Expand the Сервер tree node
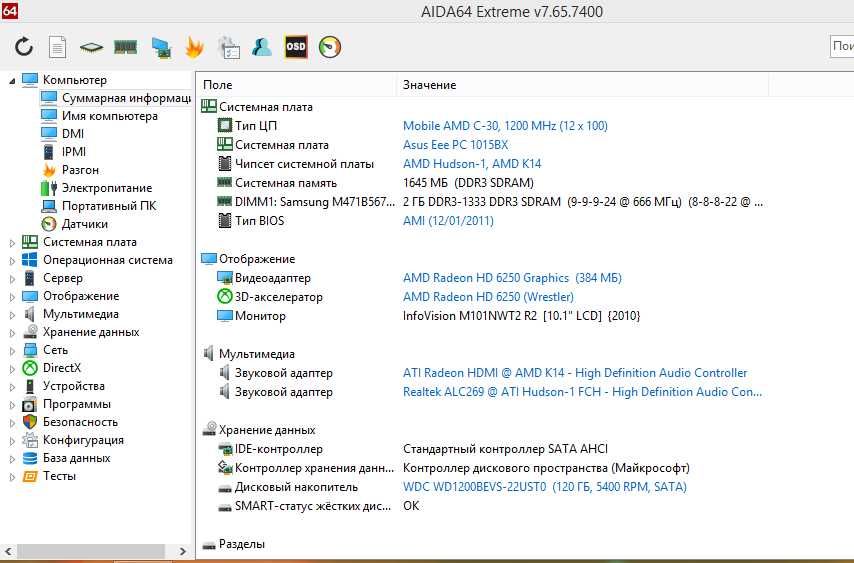This screenshot has width=854, height=563. click(x=12, y=279)
